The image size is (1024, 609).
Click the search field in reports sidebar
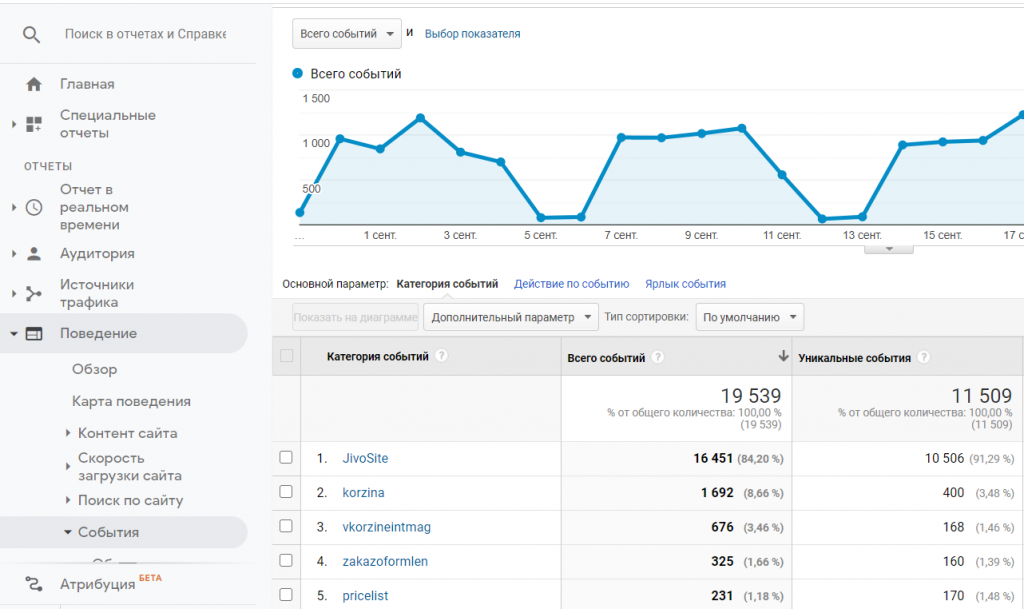[145, 34]
